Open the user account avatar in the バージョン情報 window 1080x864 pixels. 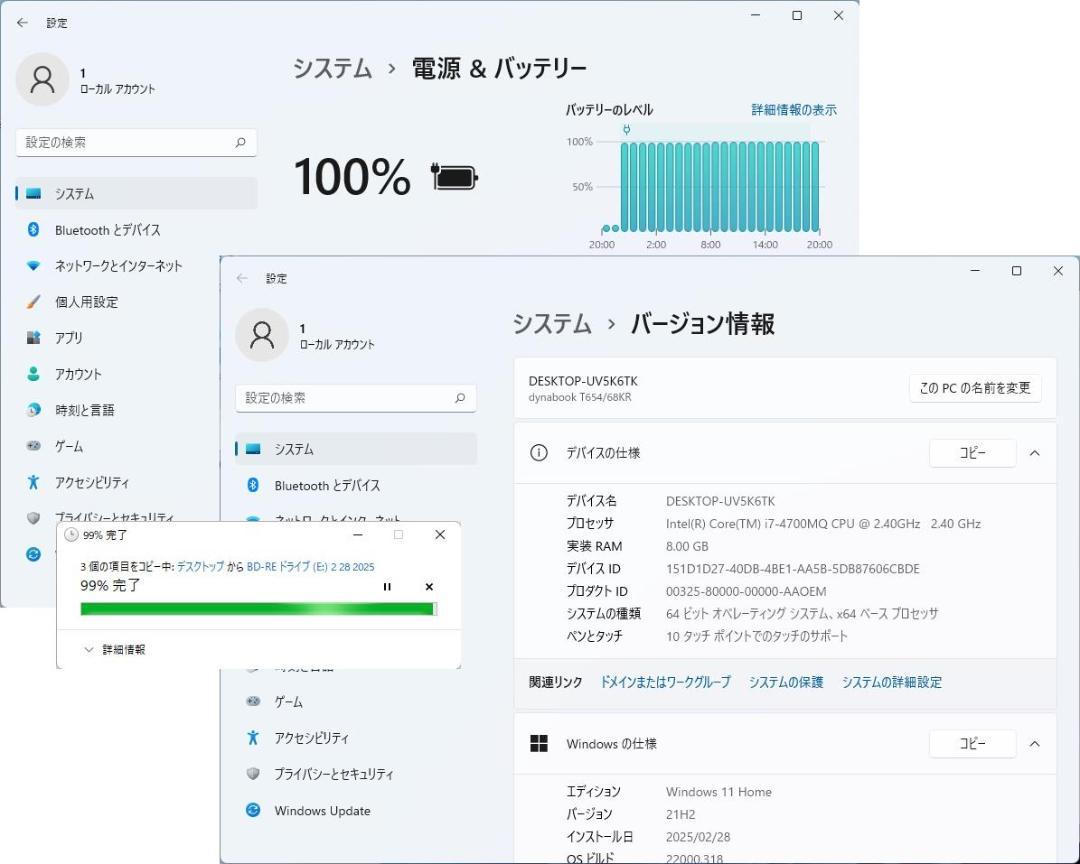pyautogui.click(x=262, y=335)
